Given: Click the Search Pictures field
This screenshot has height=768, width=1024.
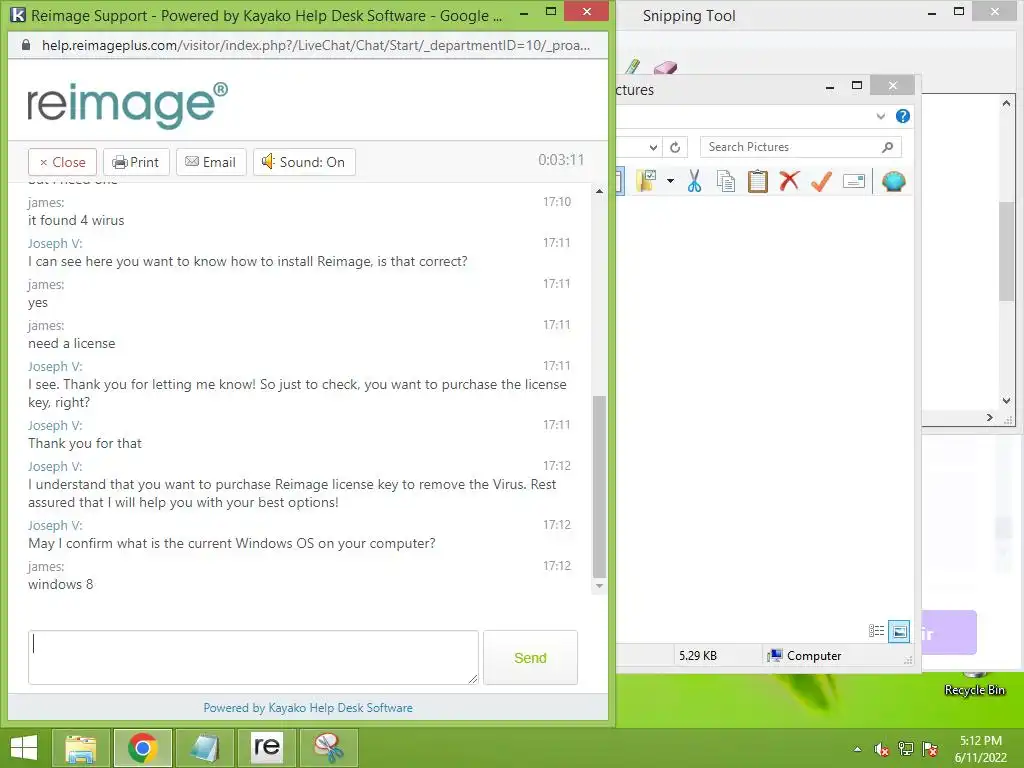Looking at the screenshot, I should tap(801, 147).
